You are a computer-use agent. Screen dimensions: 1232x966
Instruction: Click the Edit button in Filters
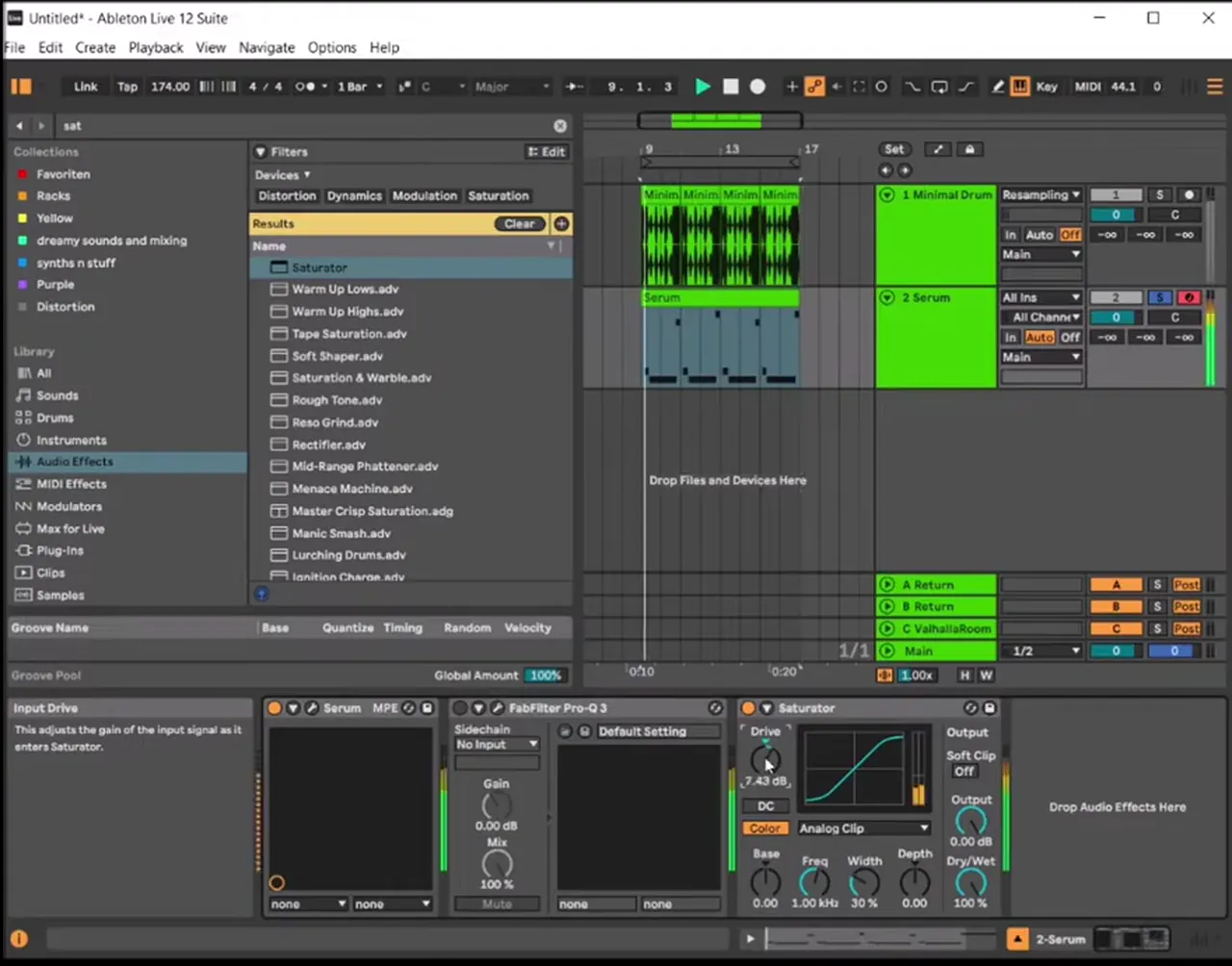(x=547, y=152)
